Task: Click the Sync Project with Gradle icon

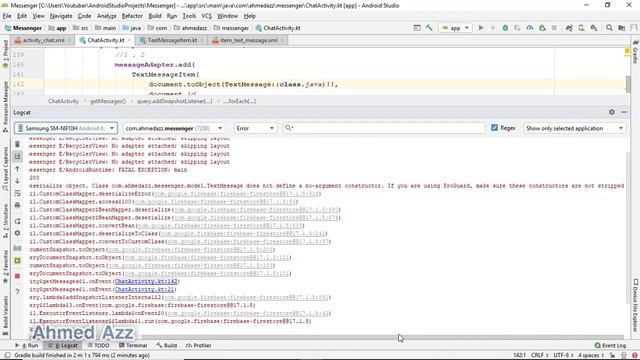Action: [x=569, y=28]
